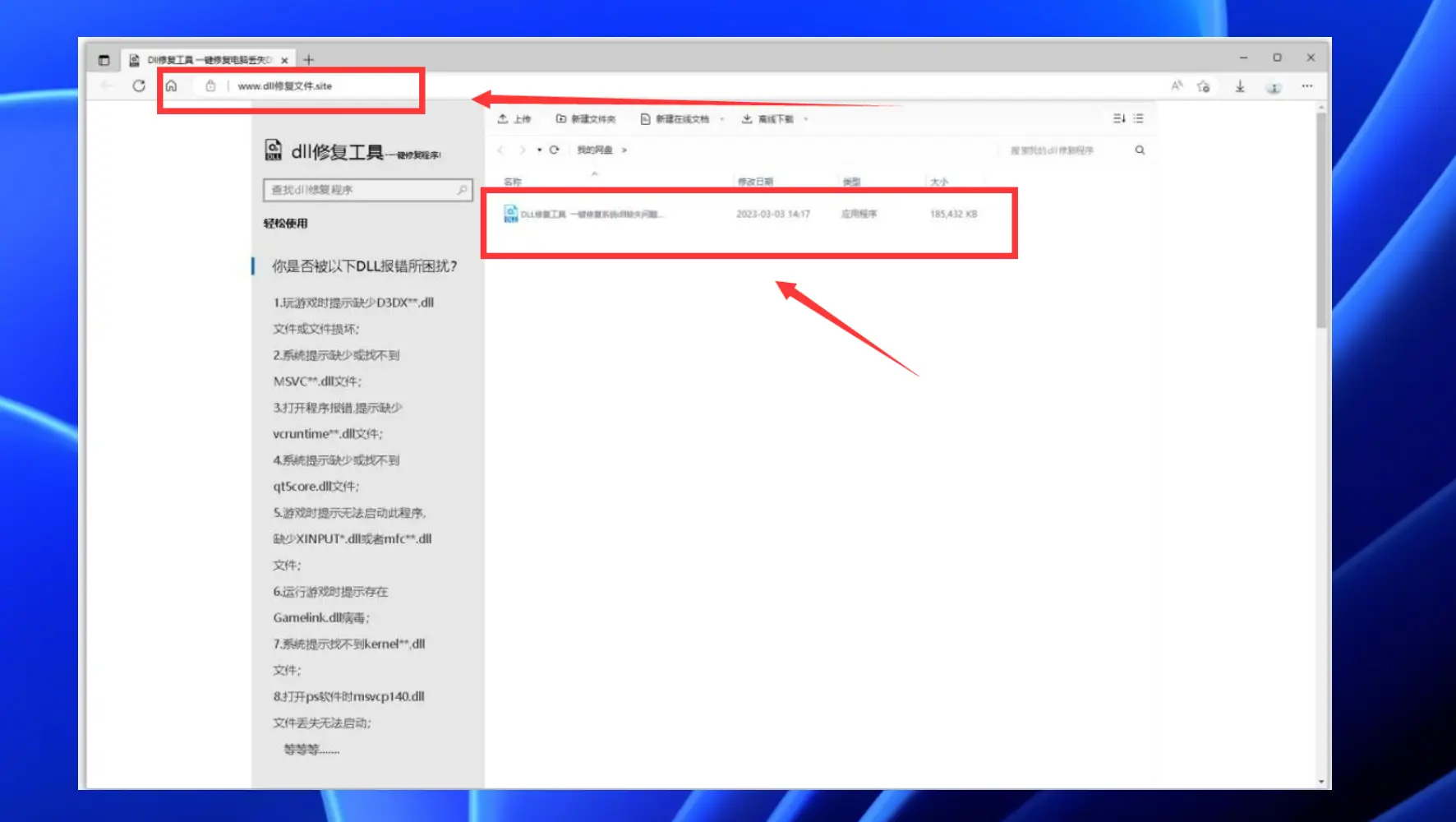Click the DLL修复工具 file icon

point(510,214)
